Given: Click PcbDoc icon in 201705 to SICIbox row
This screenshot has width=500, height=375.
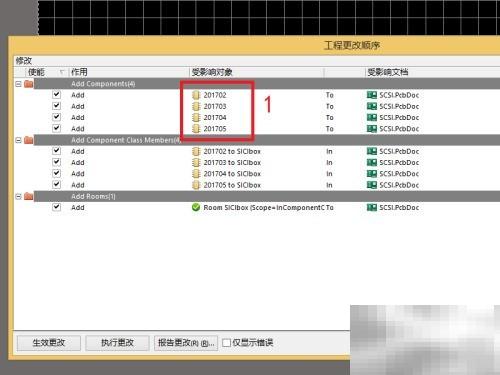Looking at the screenshot, I should pyautogui.click(x=372, y=185).
